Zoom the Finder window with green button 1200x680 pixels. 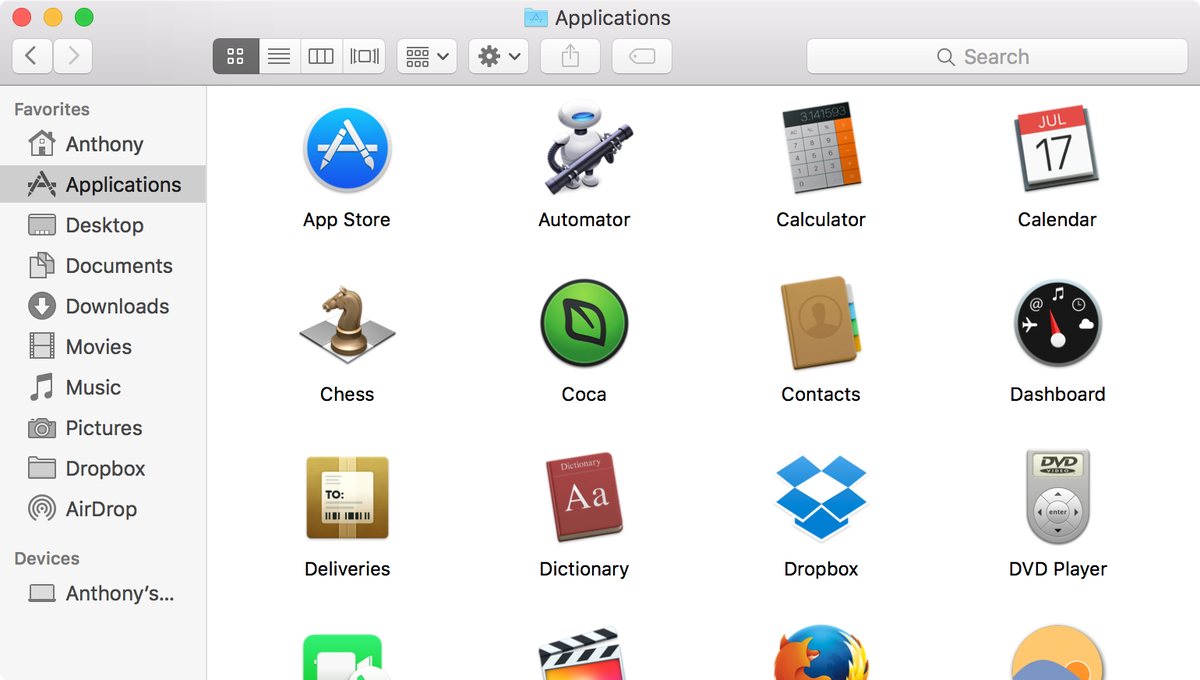coord(84,17)
